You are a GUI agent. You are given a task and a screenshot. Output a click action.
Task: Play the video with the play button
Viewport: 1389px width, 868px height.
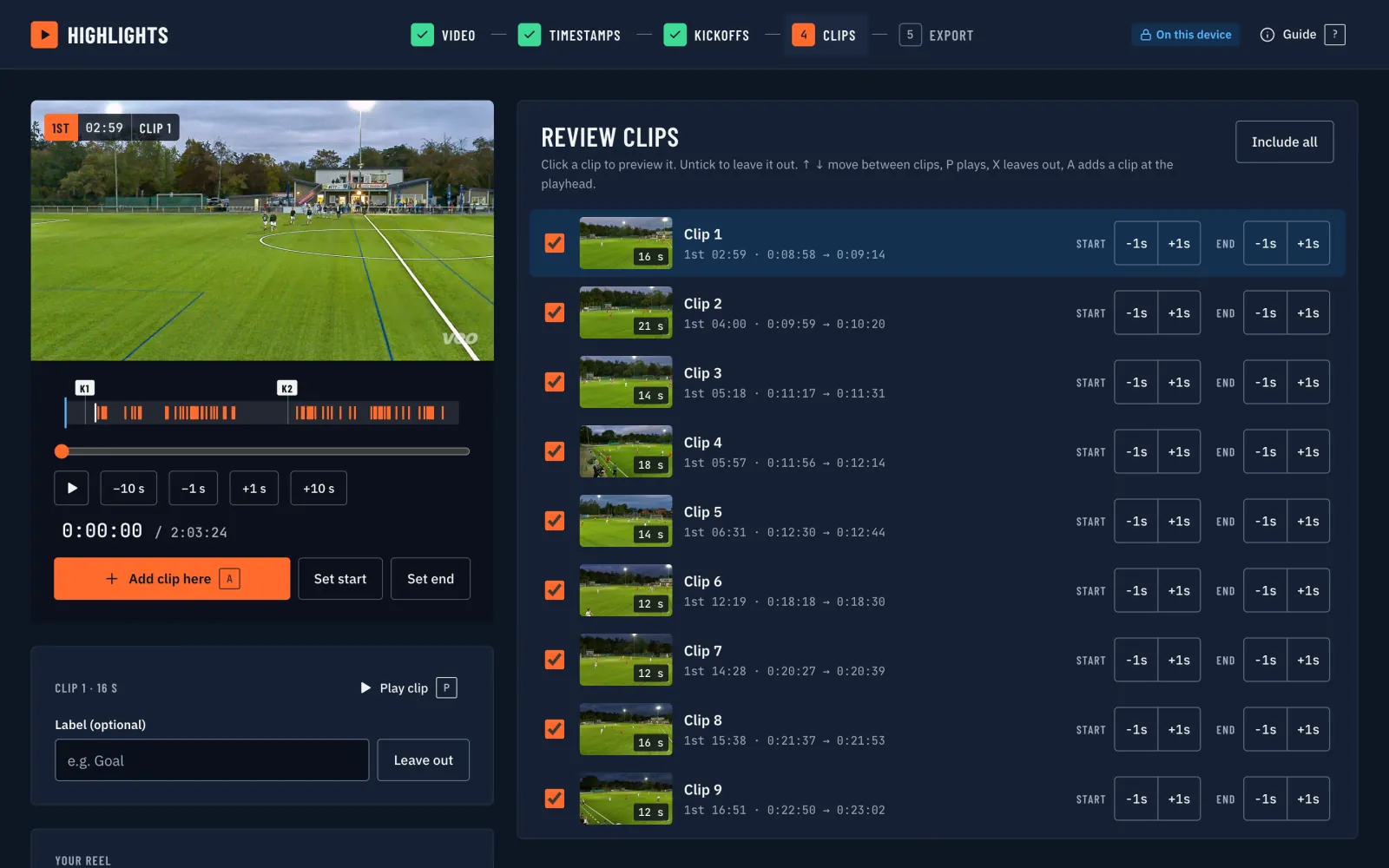point(71,488)
